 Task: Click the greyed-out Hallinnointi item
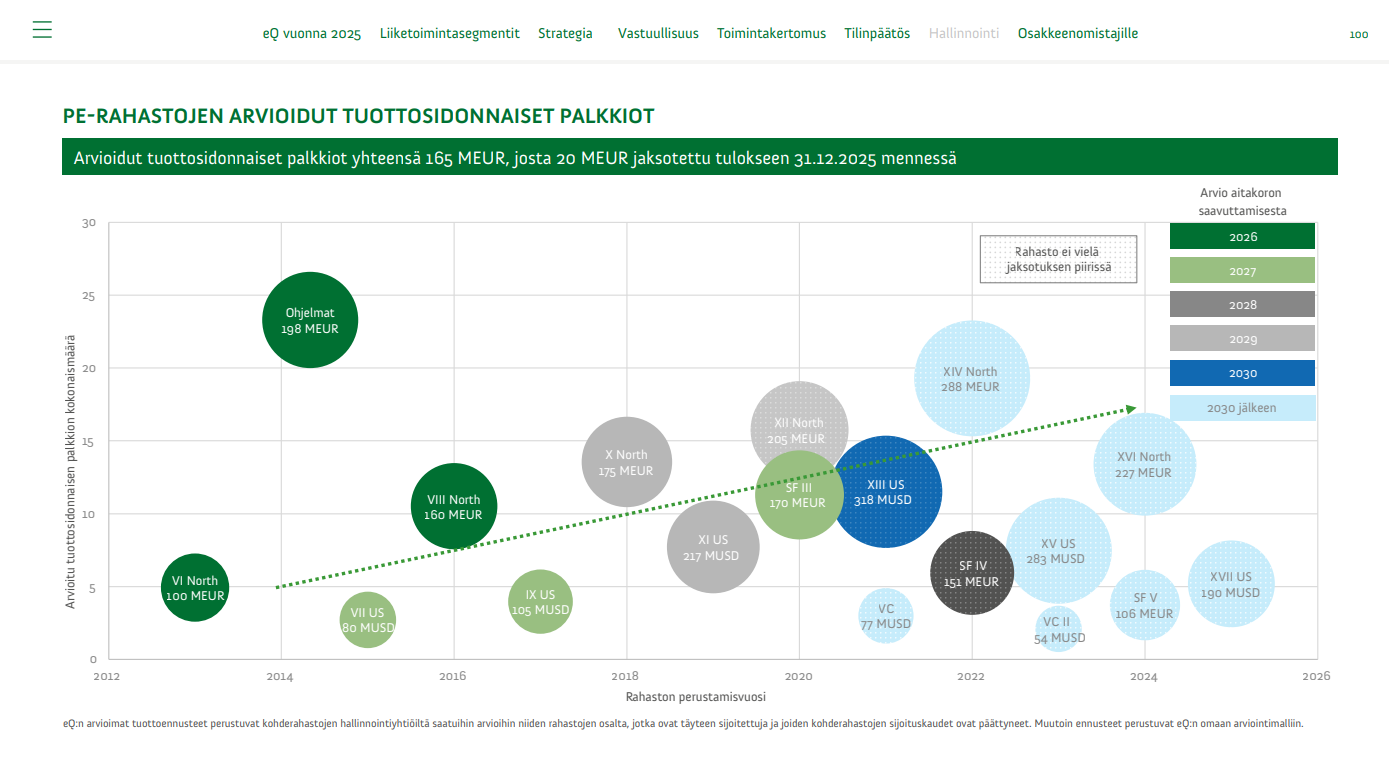click(x=964, y=33)
